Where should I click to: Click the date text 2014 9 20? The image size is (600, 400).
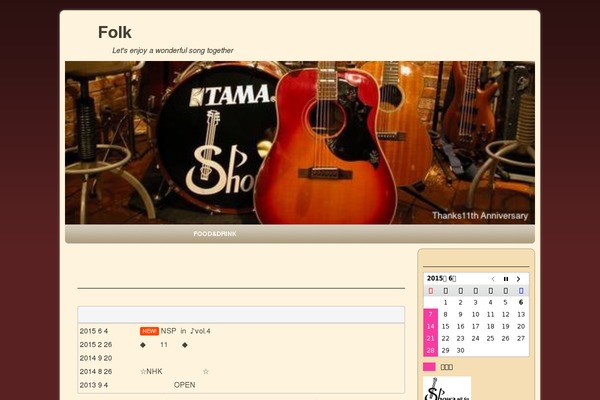[96, 358]
